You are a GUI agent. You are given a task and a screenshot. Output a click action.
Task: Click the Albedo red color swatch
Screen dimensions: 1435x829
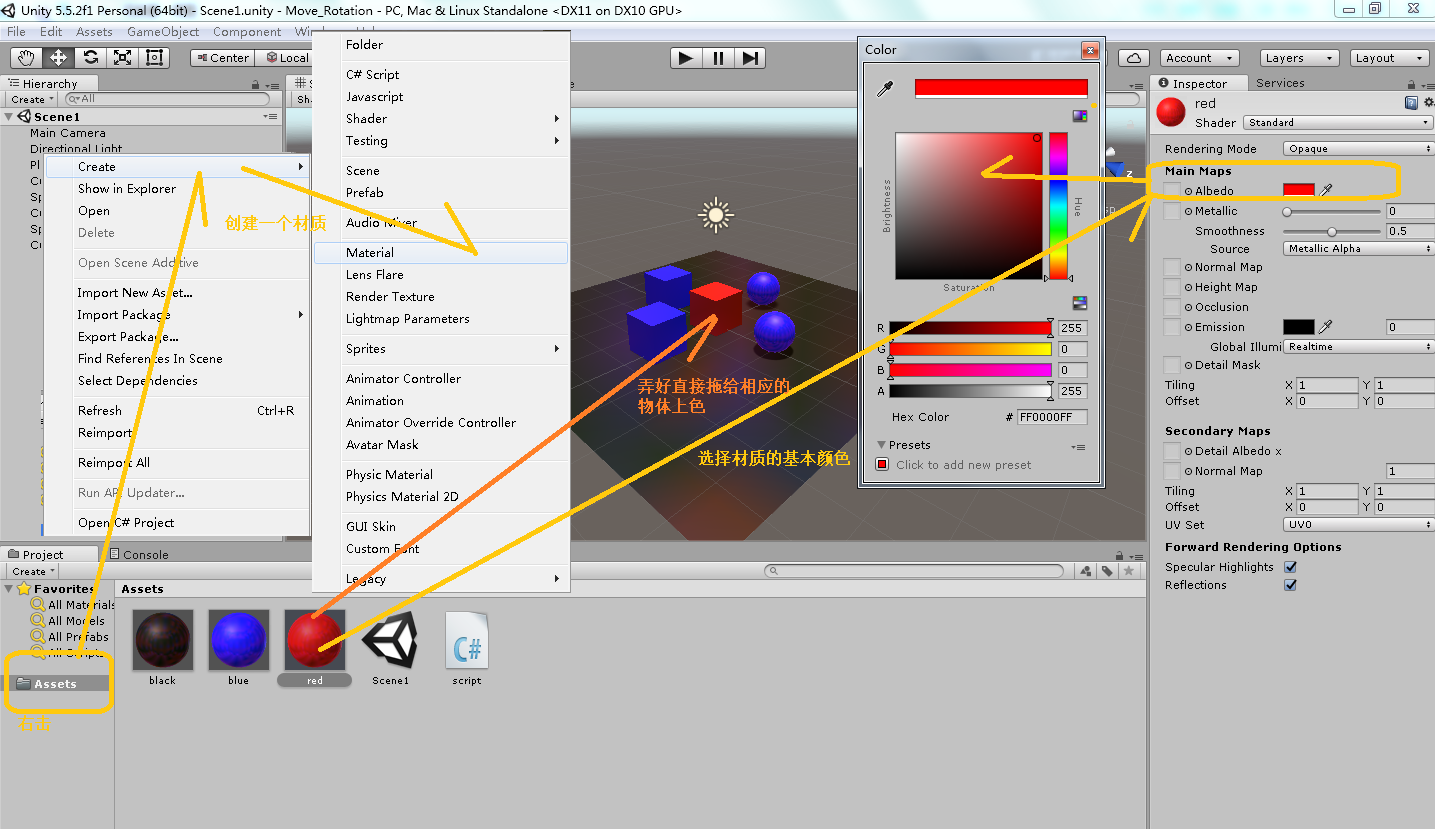[x=1298, y=190]
